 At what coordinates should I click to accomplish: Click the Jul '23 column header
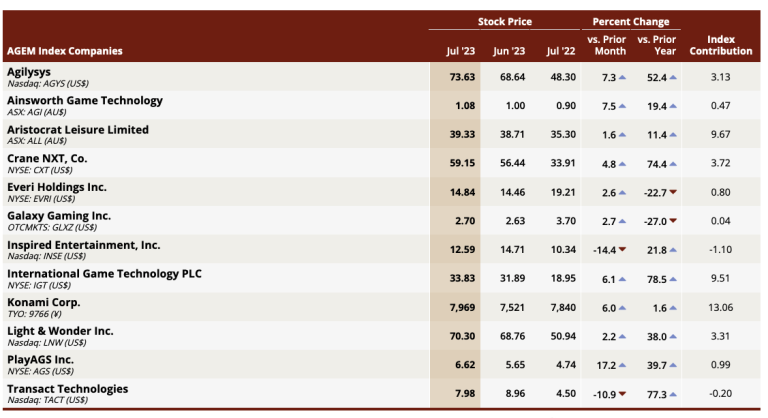[x=460, y=51]
